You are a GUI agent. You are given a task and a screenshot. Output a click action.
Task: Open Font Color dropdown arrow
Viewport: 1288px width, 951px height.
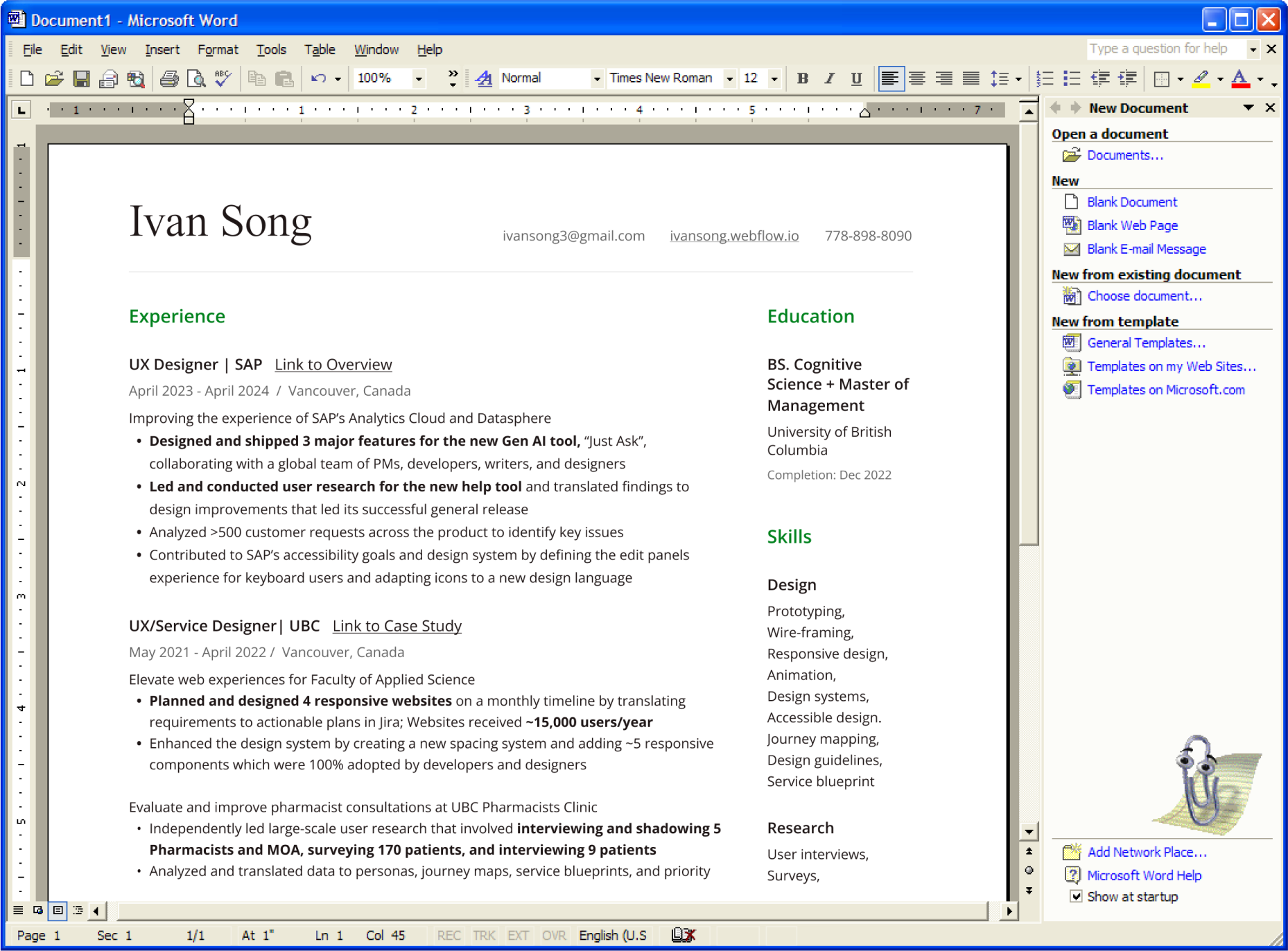click(x=1260, y=79)
